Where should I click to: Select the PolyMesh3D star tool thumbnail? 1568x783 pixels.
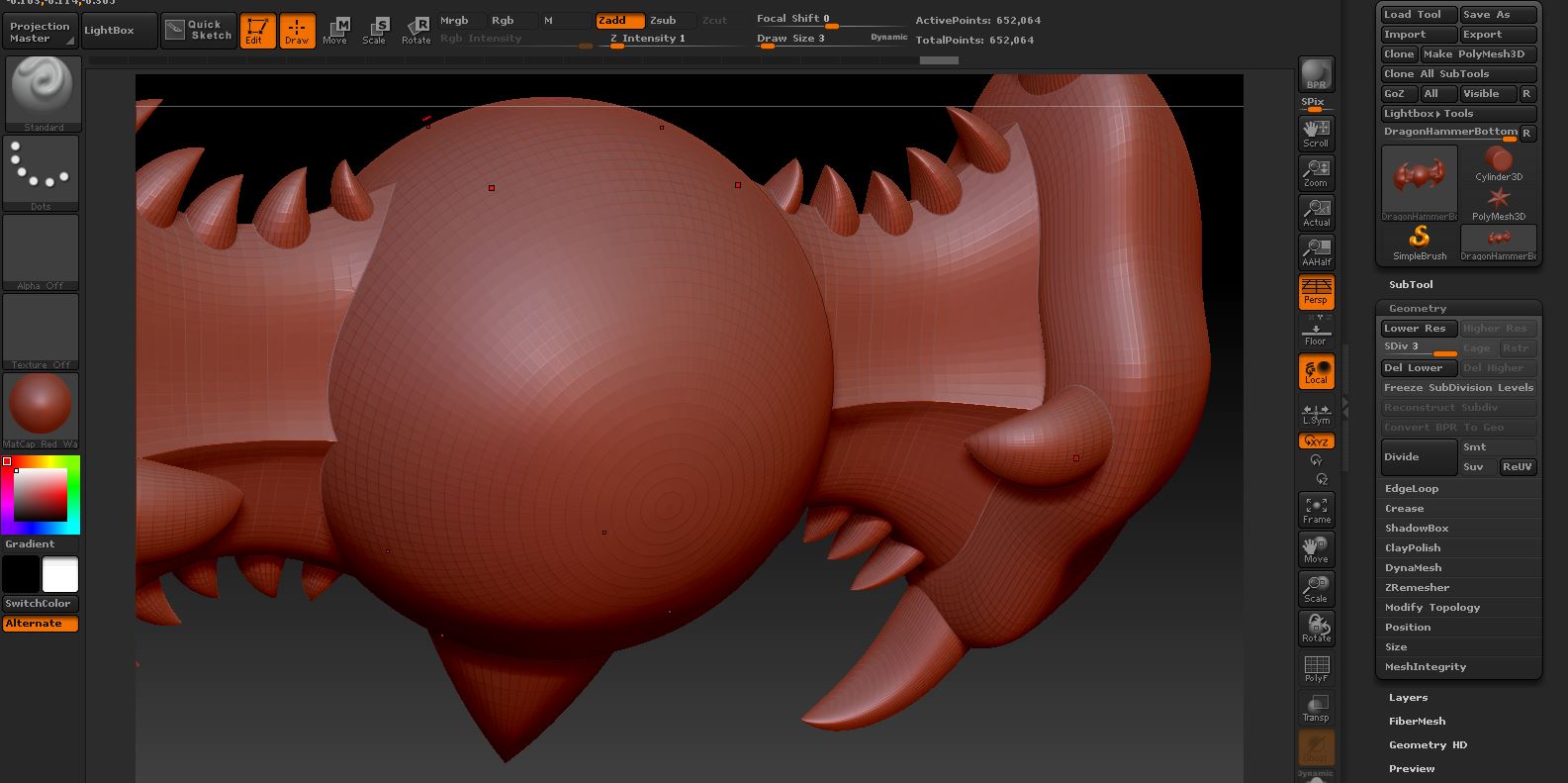tap(1499, 204)
